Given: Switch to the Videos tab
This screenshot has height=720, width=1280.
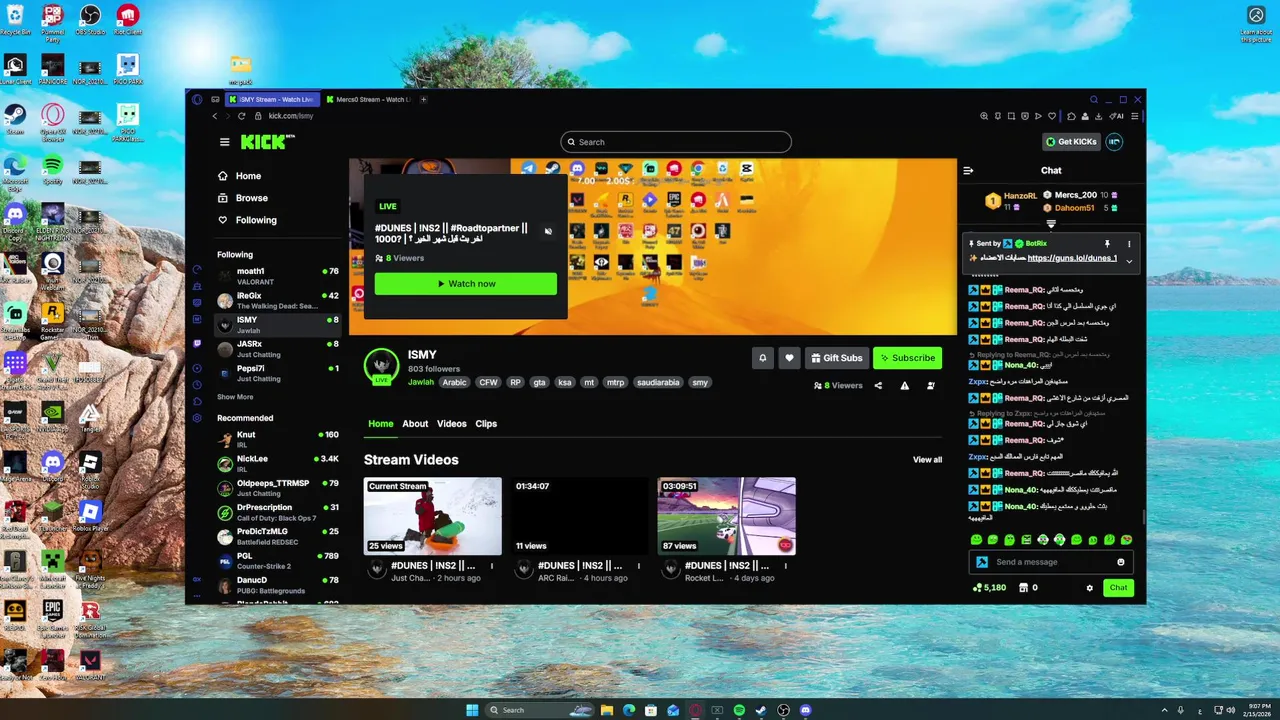Looking at the screenshot, I should pyautogui.click(x=452, y=424).
